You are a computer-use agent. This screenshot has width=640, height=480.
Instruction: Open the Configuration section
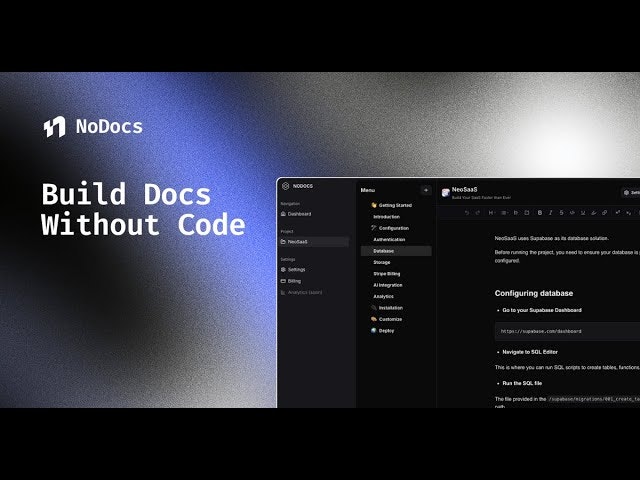(390, 228)
